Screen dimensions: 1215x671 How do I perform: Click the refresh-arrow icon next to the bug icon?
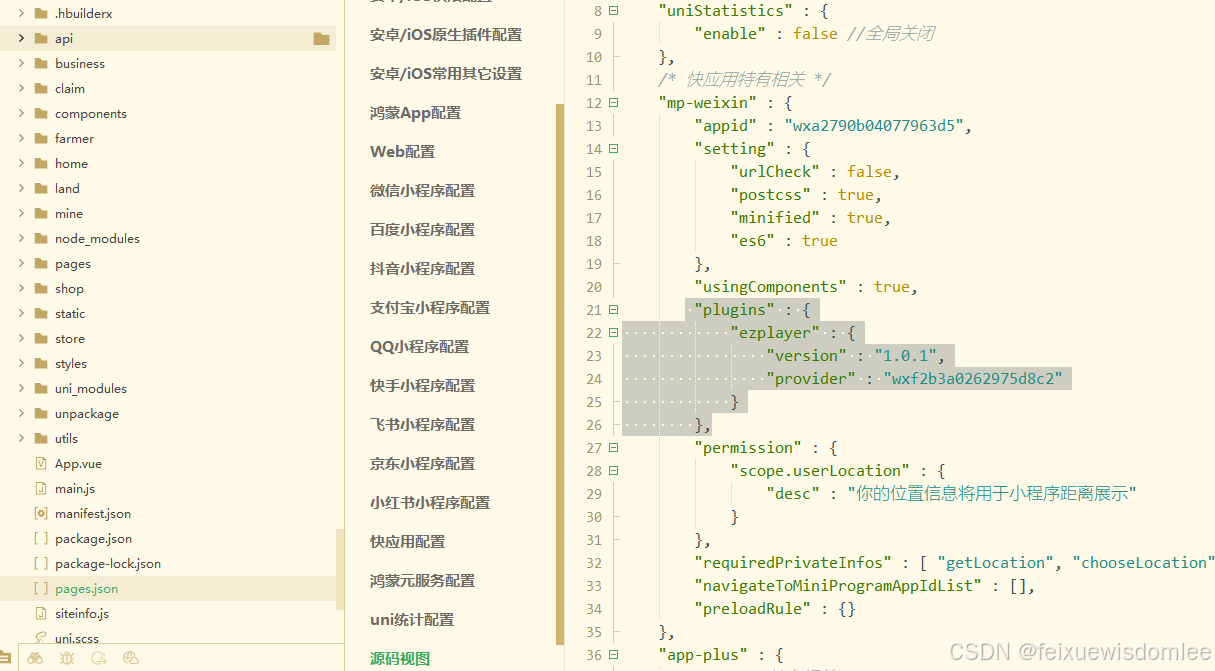pos(99,659)
